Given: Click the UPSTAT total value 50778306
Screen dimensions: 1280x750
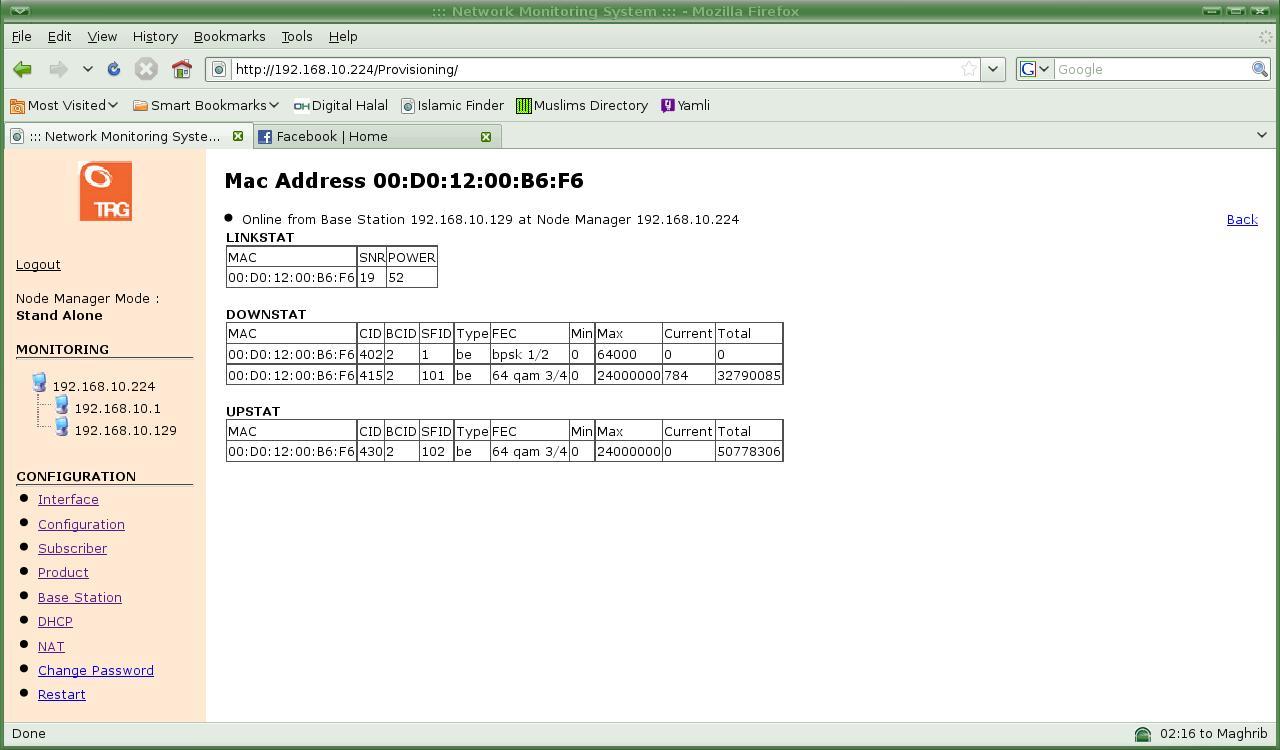Looking at the screenshot, I should coord(749,452).
